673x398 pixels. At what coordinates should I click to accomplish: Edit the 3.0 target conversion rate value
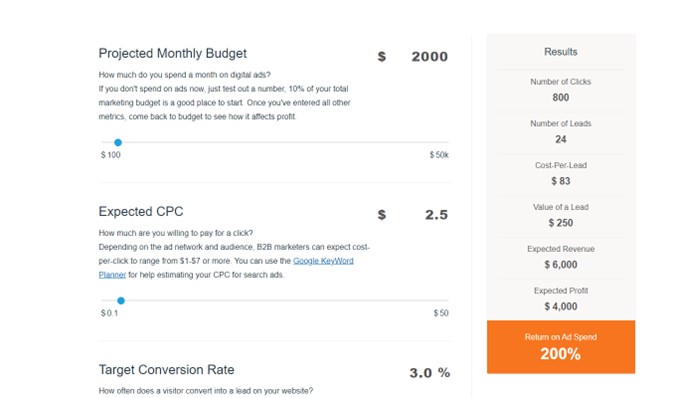point(421,373)
